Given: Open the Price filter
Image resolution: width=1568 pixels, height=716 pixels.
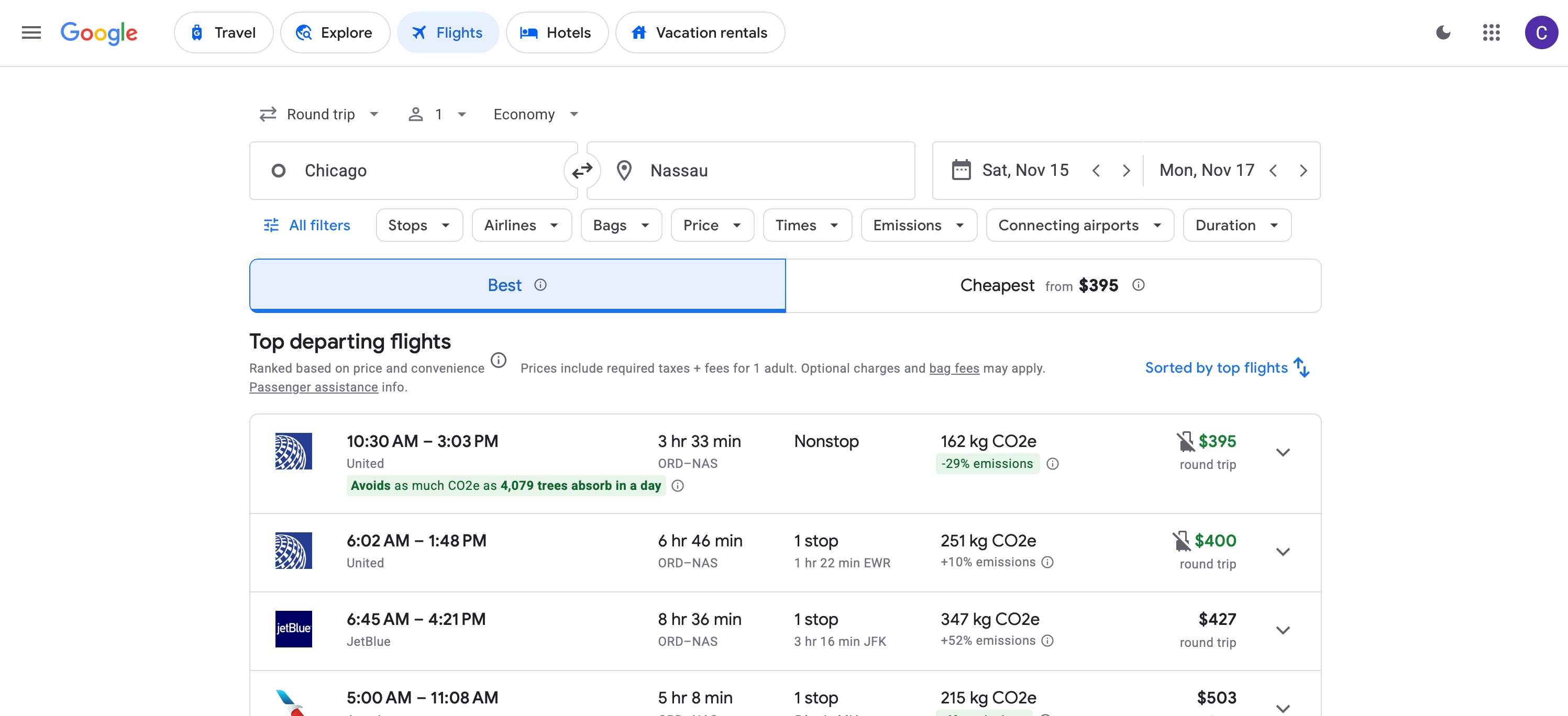Looking at the screenshot, I should pos(712,226).
